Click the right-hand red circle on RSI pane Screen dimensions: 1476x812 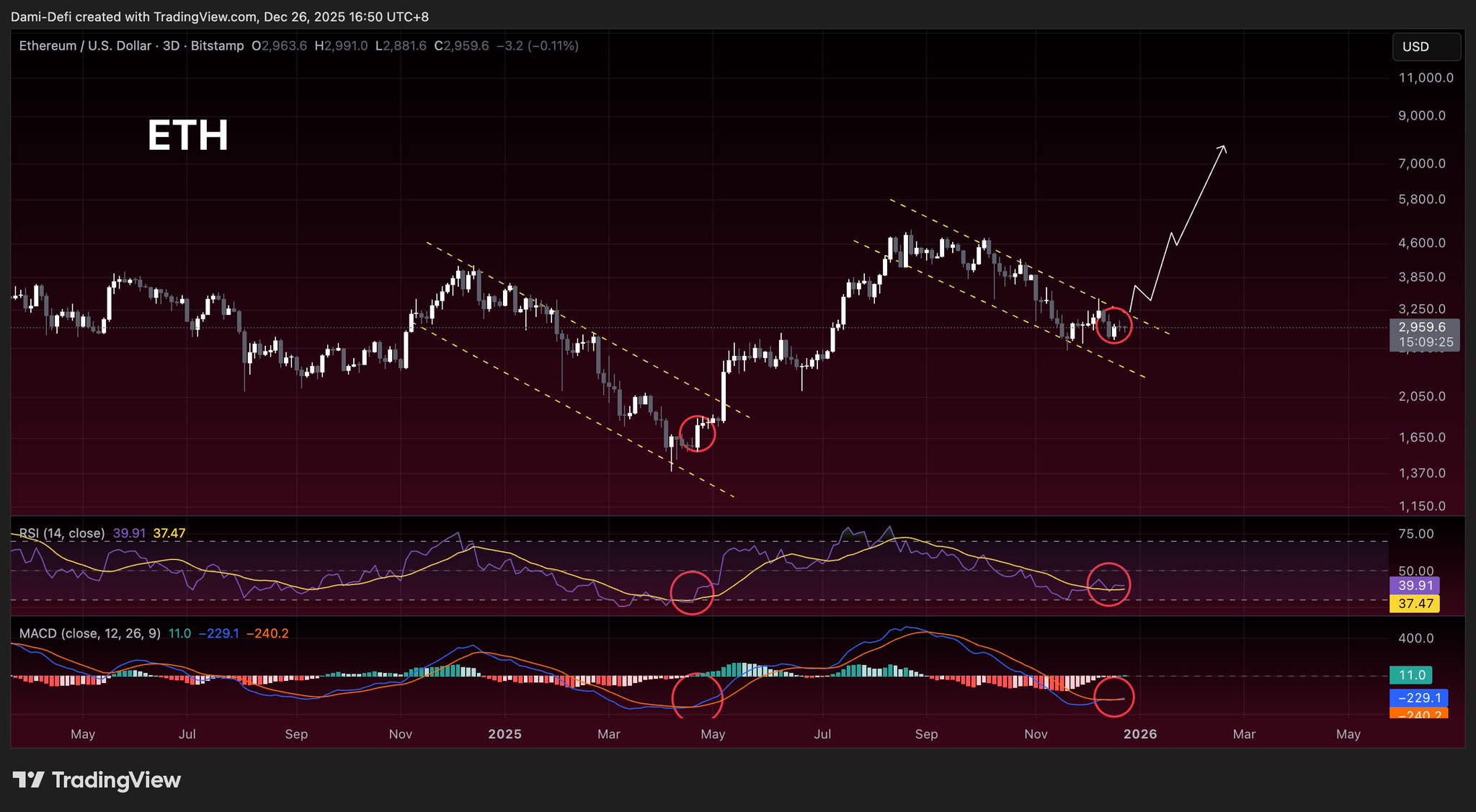pos(1109,584)
